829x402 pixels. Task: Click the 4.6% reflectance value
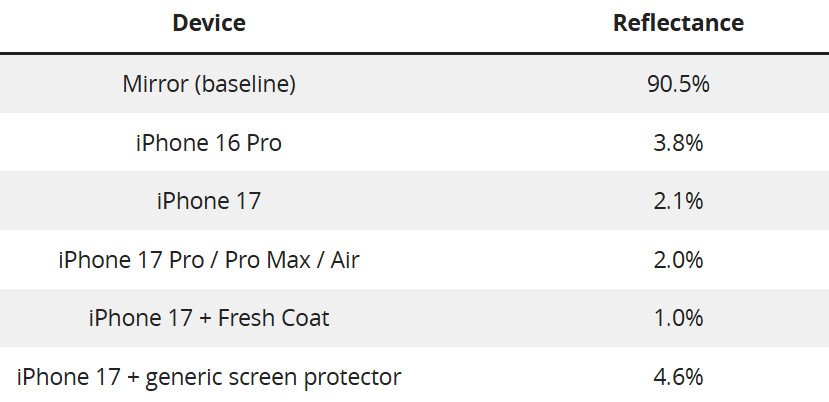(678, 377)
